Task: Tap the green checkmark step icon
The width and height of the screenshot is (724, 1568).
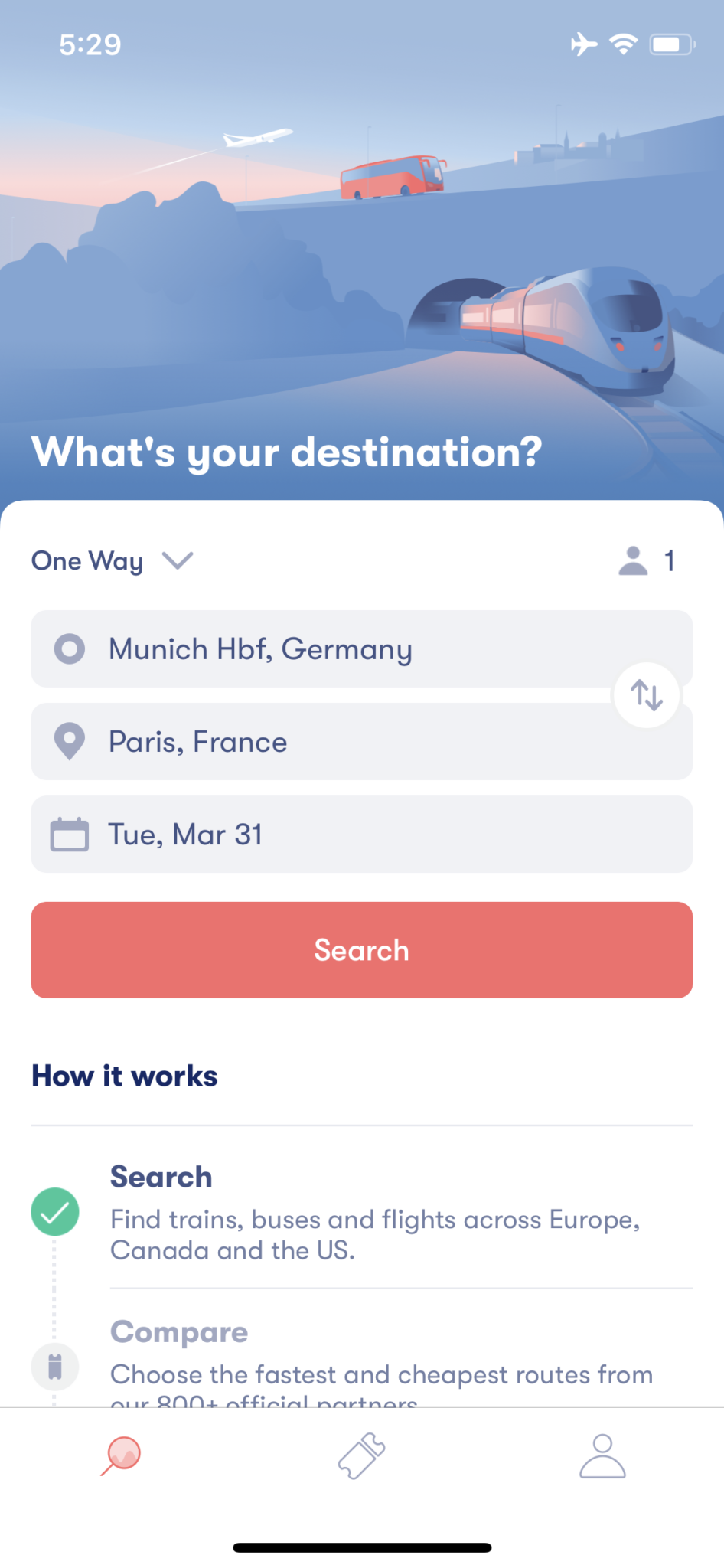Action: [54, 1211]
